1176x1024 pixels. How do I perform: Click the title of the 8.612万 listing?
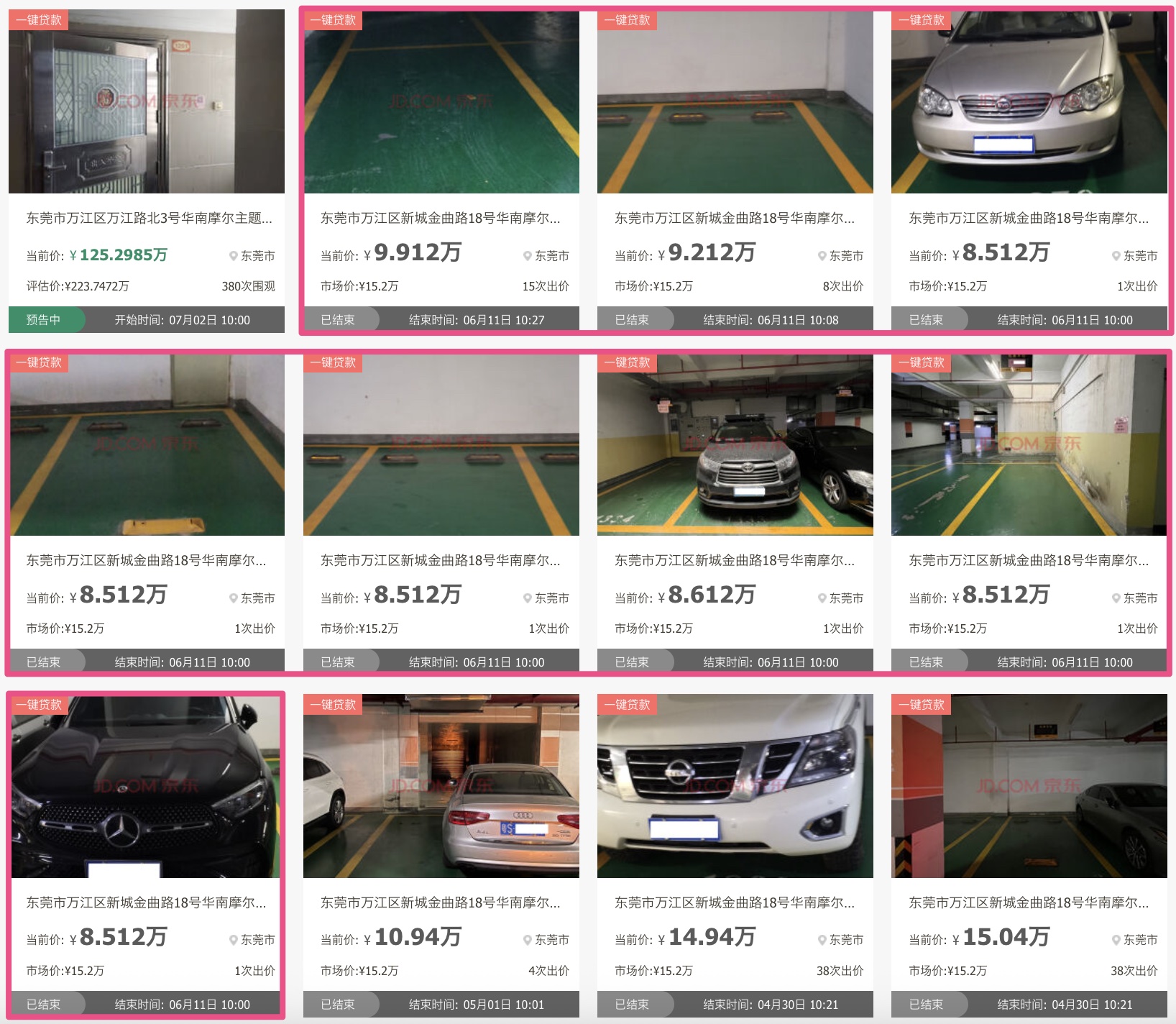[735, 560]
